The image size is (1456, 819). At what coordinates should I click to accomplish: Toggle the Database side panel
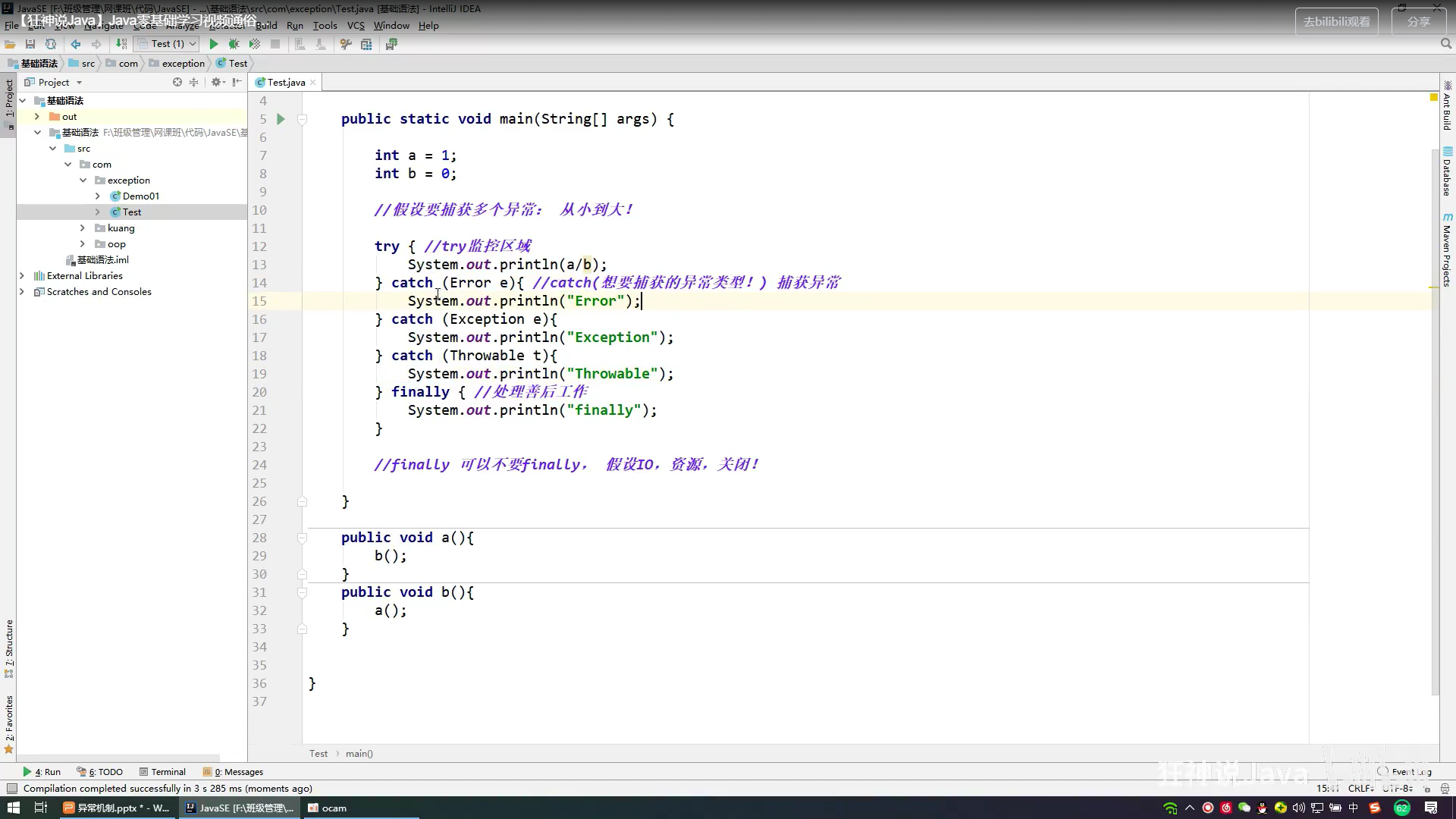[x=1447, y=172]
